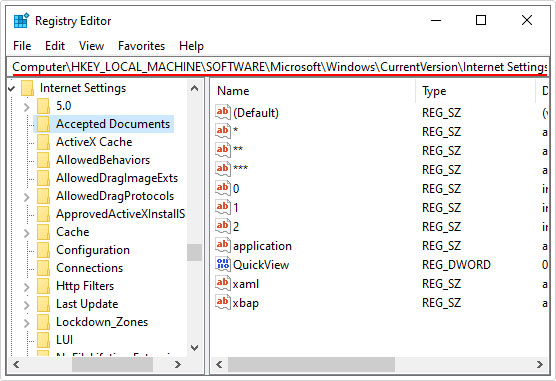Click the Cache folder icon
The width and height of the screenshot is (556, 381).
(x=43, y=232)
